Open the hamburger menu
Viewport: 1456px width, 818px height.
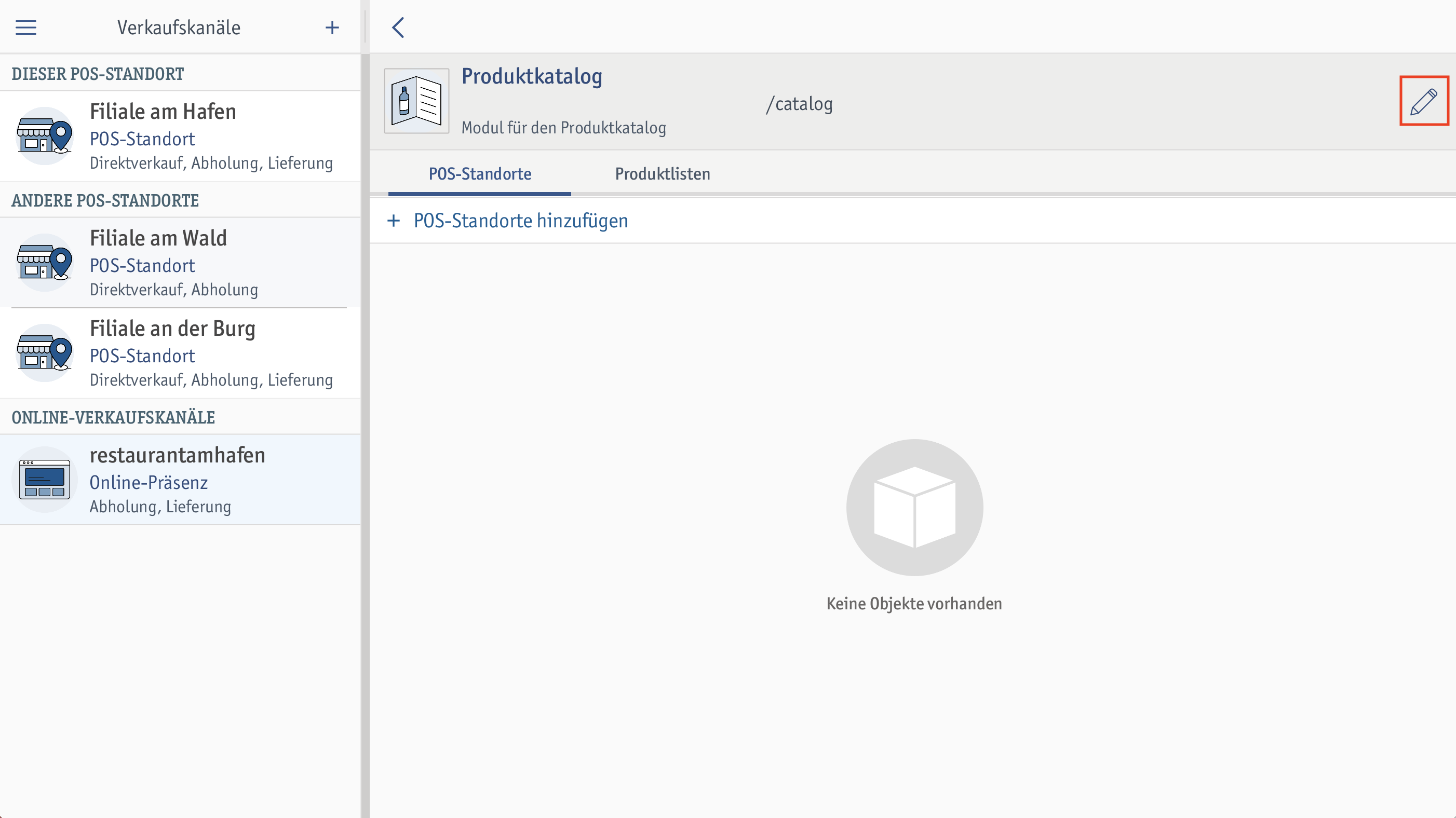[25, 27]
